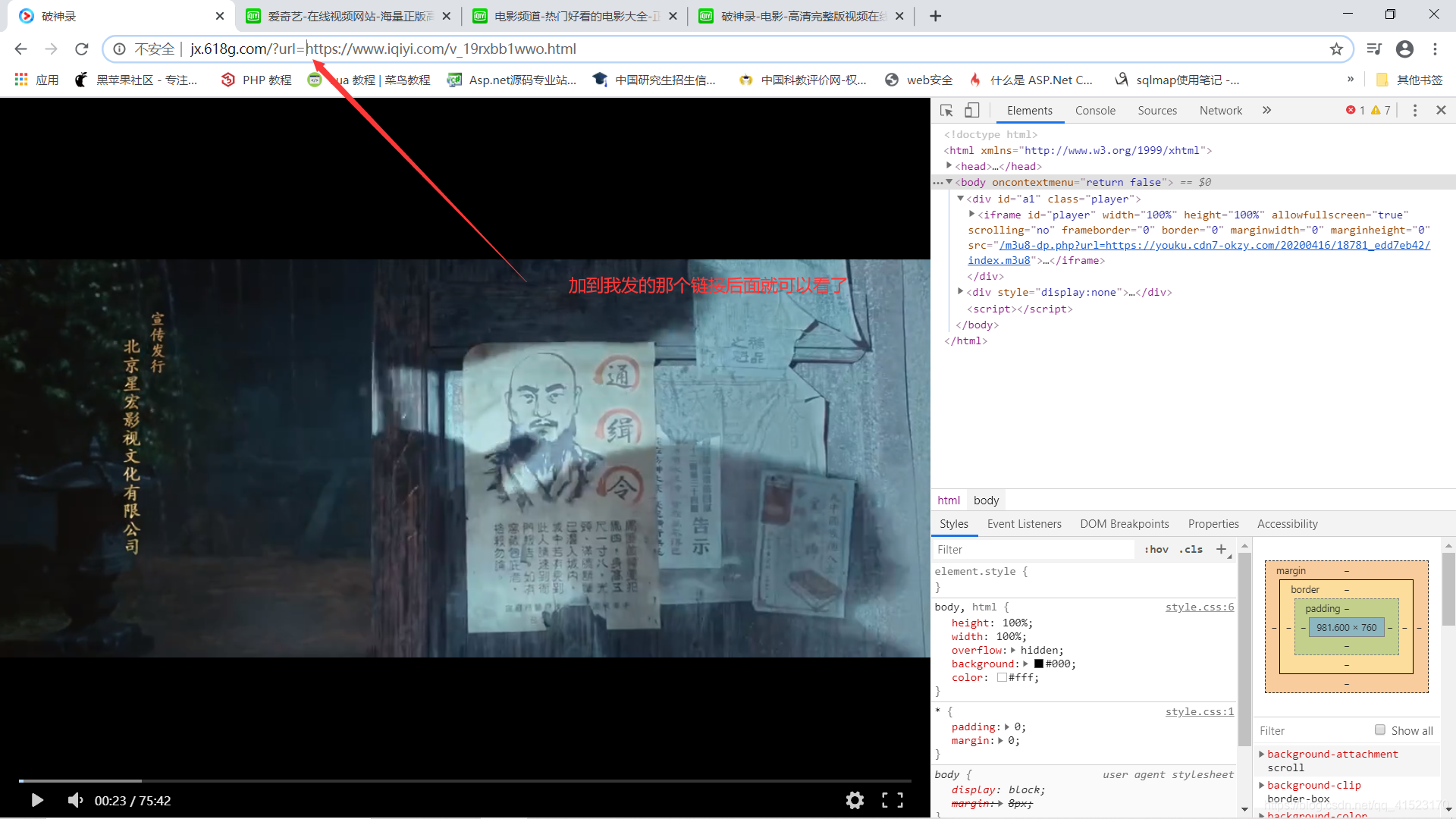Open a new browser tab

coord(935,16)
